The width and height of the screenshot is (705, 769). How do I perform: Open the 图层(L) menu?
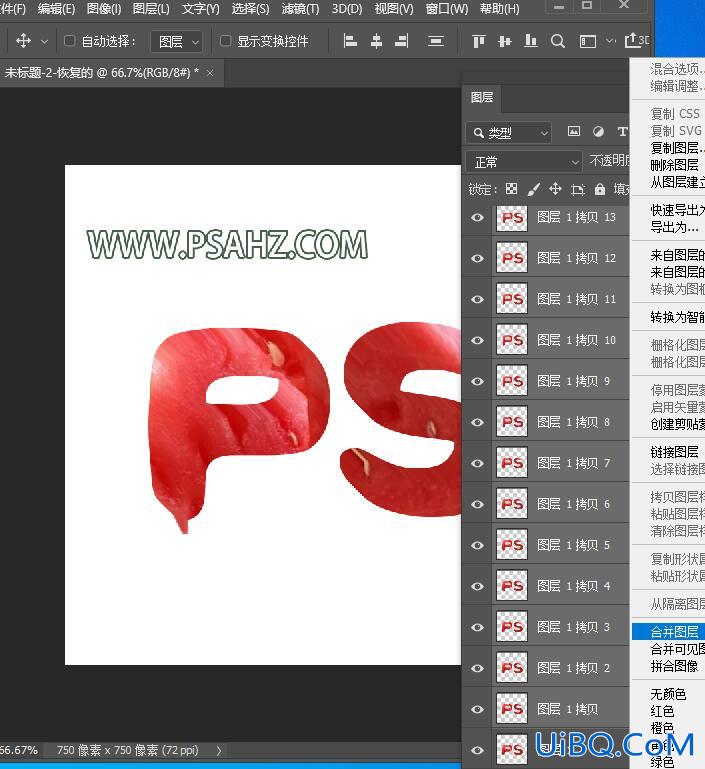pos(151,8)
